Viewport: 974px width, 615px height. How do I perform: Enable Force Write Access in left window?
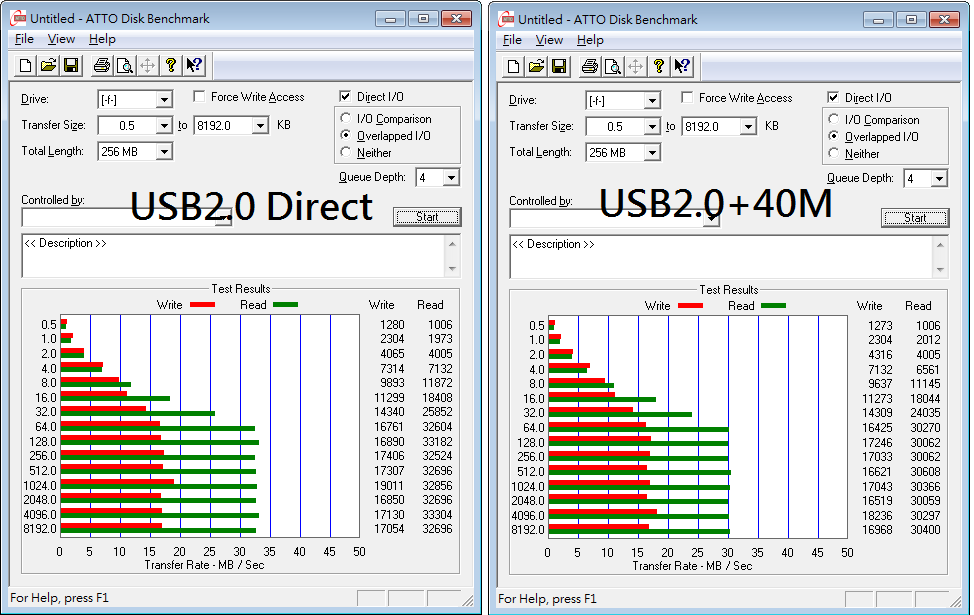pyautogui.click(x=199, y=96)
